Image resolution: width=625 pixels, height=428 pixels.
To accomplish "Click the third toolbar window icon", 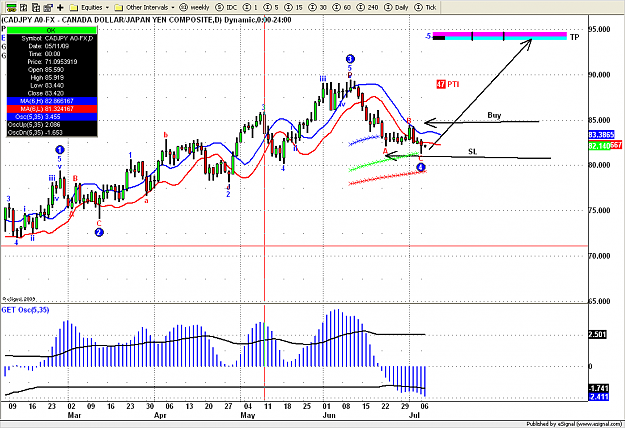I will (36, 7).
